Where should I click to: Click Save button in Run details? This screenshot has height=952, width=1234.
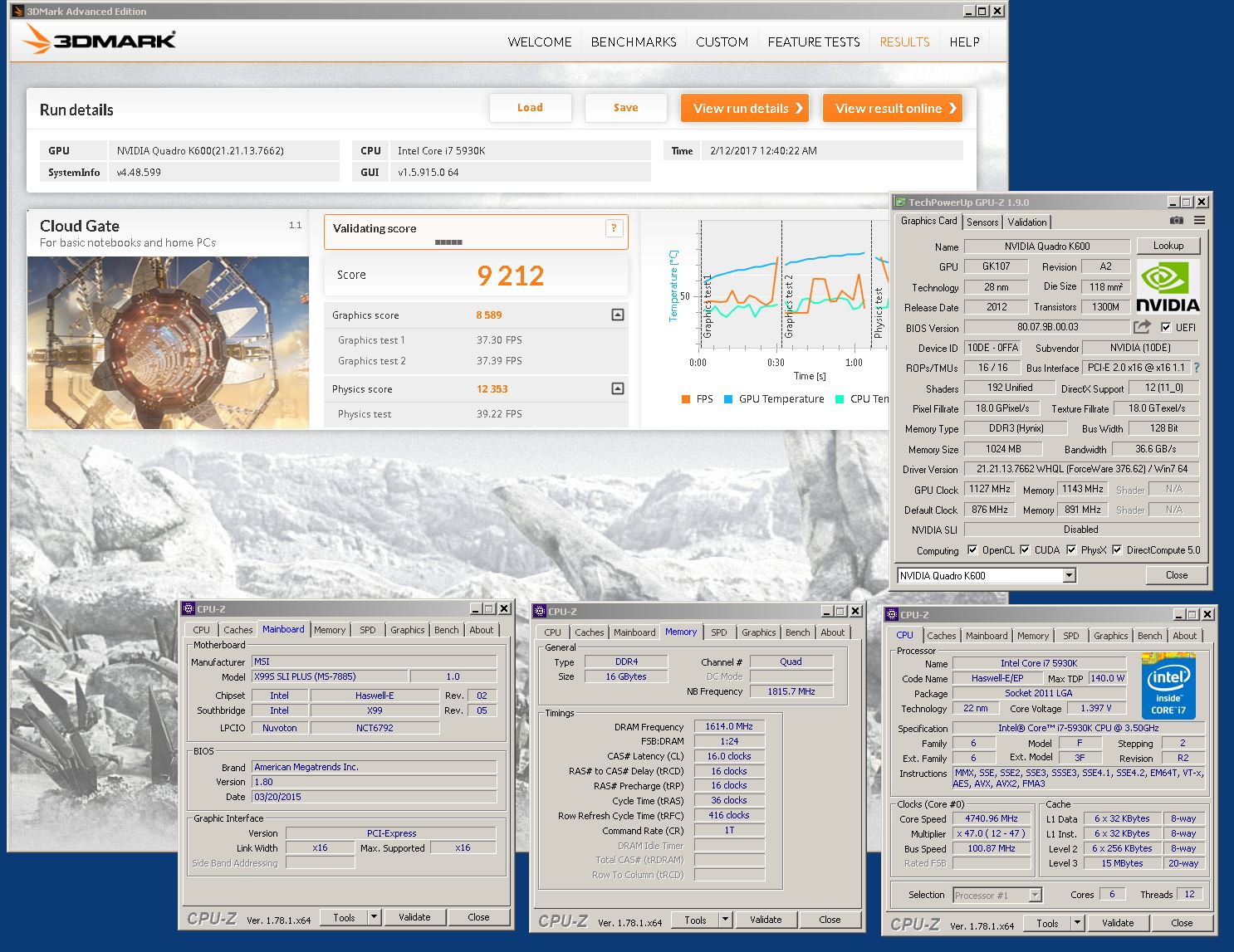tap(625, 108)
